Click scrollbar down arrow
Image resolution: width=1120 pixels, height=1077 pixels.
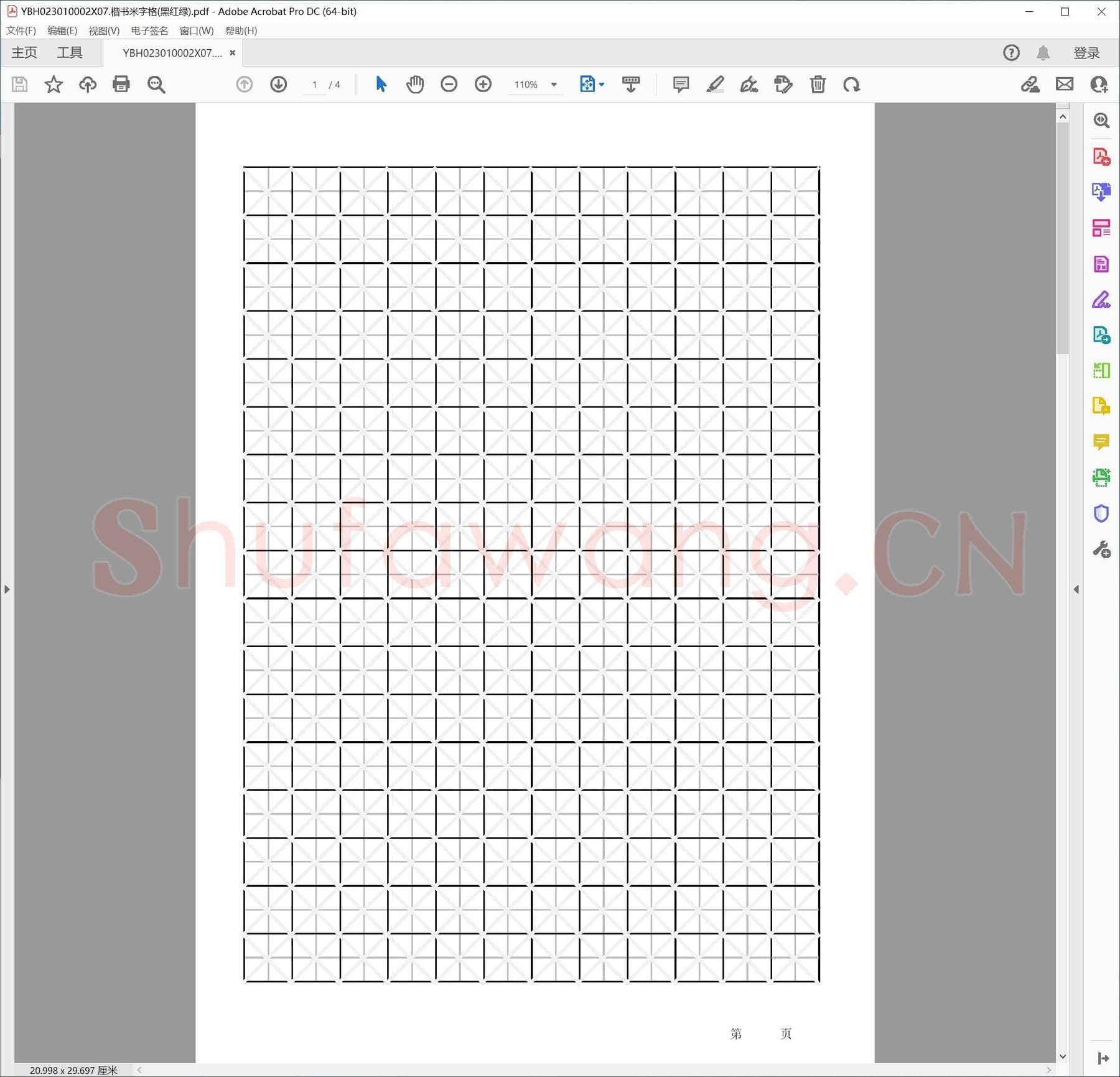click(x=1063, y=1056)
